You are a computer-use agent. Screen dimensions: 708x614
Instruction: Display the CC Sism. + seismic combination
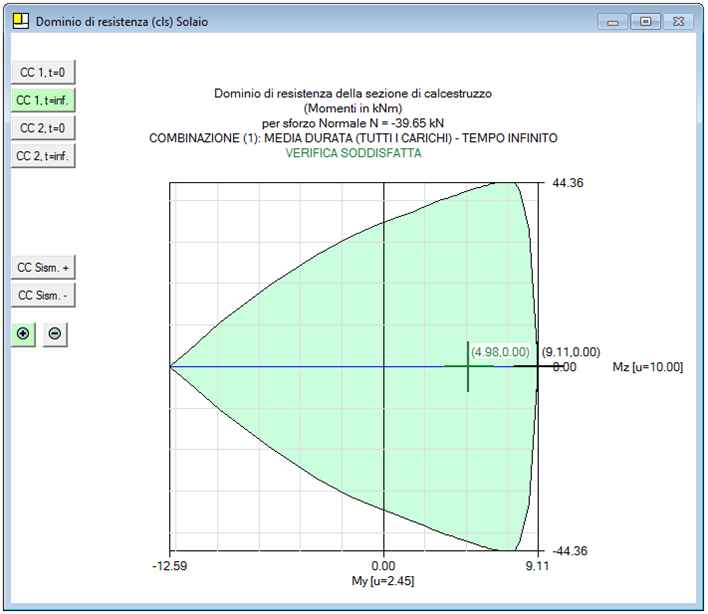coord(43,268)
